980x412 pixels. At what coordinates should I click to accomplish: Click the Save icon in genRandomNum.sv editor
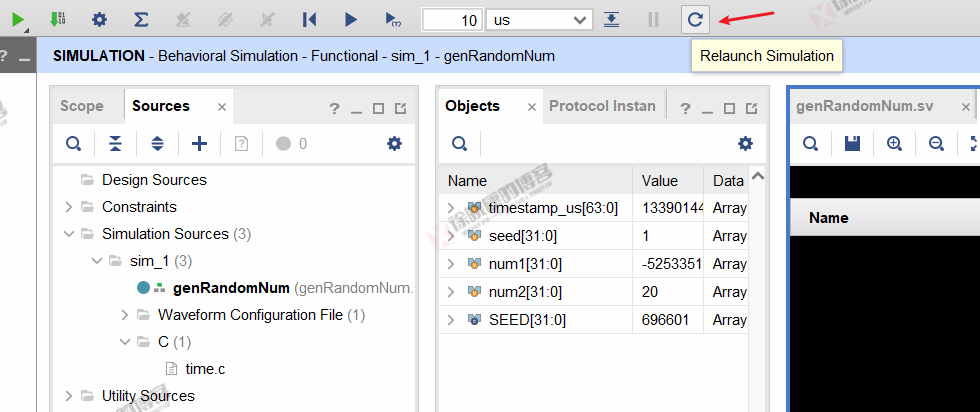(852, 144)
